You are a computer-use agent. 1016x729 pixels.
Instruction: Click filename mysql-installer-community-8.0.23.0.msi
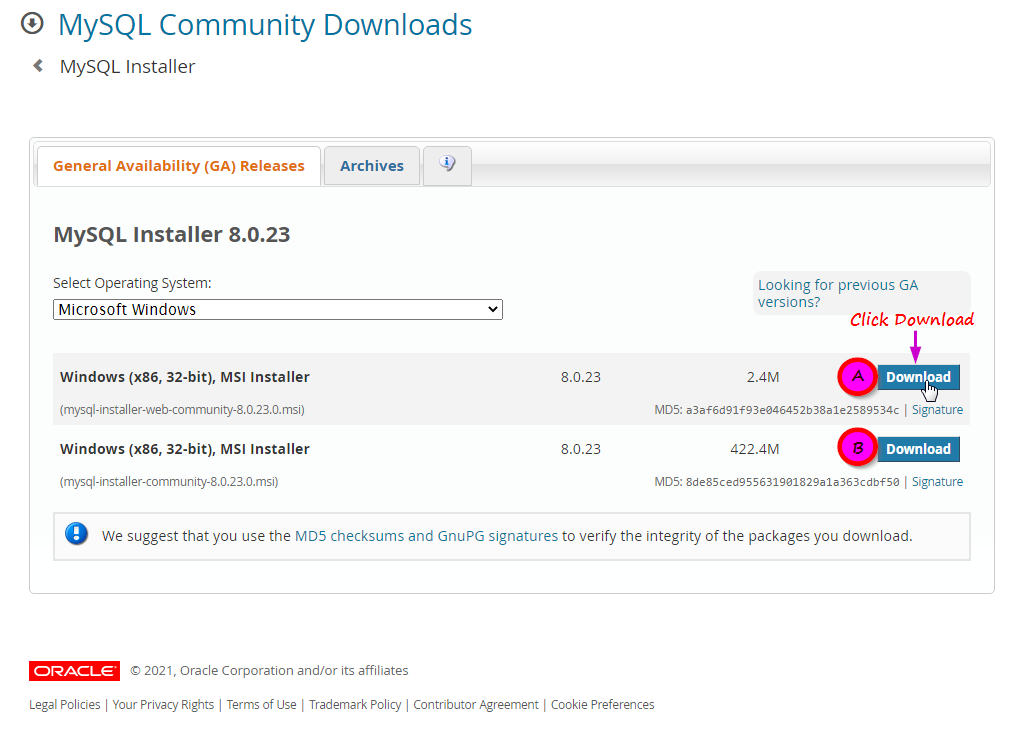click(169, 481)
